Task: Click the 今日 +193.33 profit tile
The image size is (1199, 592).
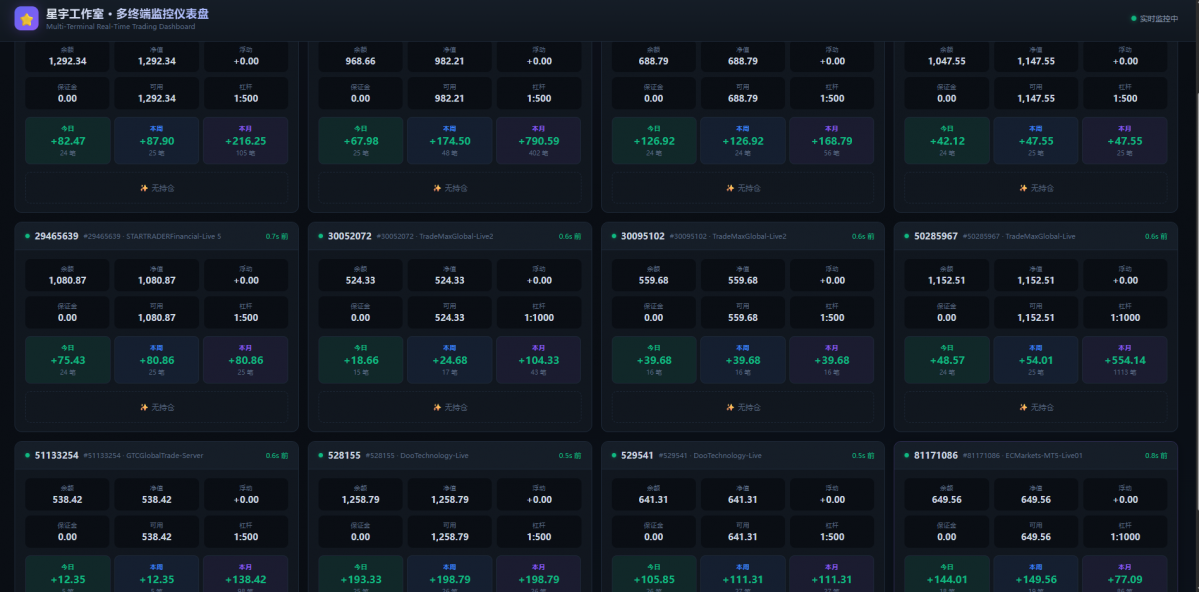Action: click(x=361, y=574)
